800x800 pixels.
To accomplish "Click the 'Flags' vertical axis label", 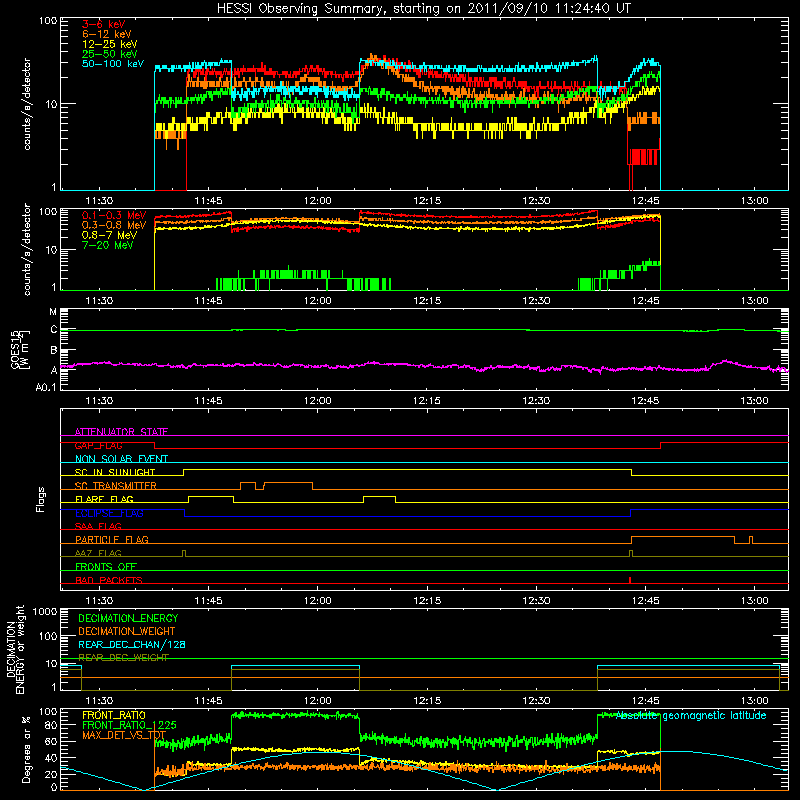I will click(41, 499).
